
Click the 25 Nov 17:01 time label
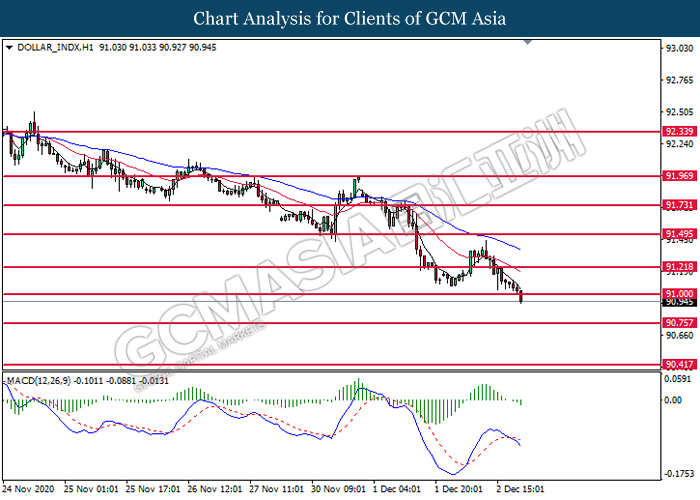point(153,489)
